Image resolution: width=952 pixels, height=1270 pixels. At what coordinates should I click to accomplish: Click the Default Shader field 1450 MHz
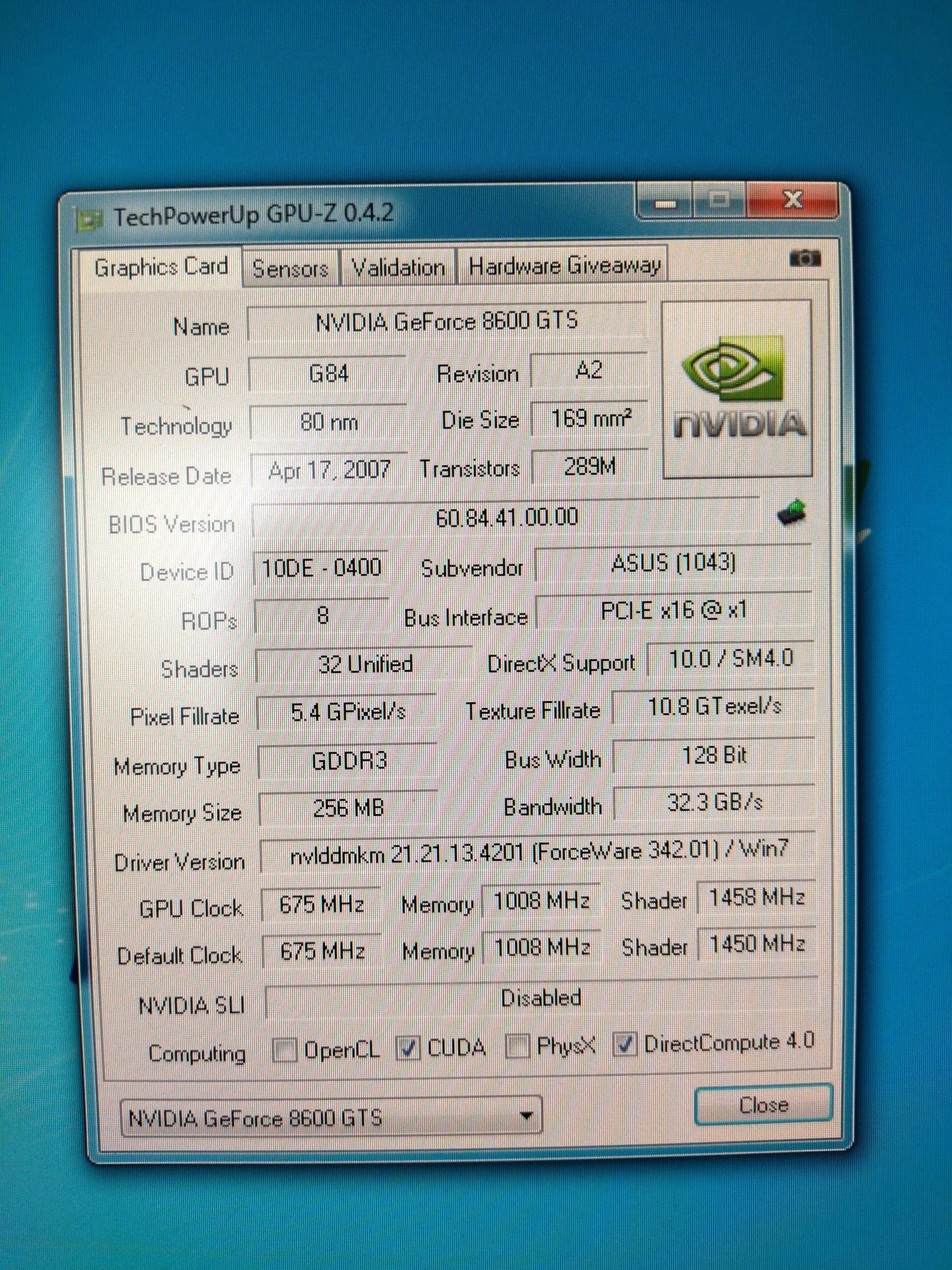pos(757,944)
